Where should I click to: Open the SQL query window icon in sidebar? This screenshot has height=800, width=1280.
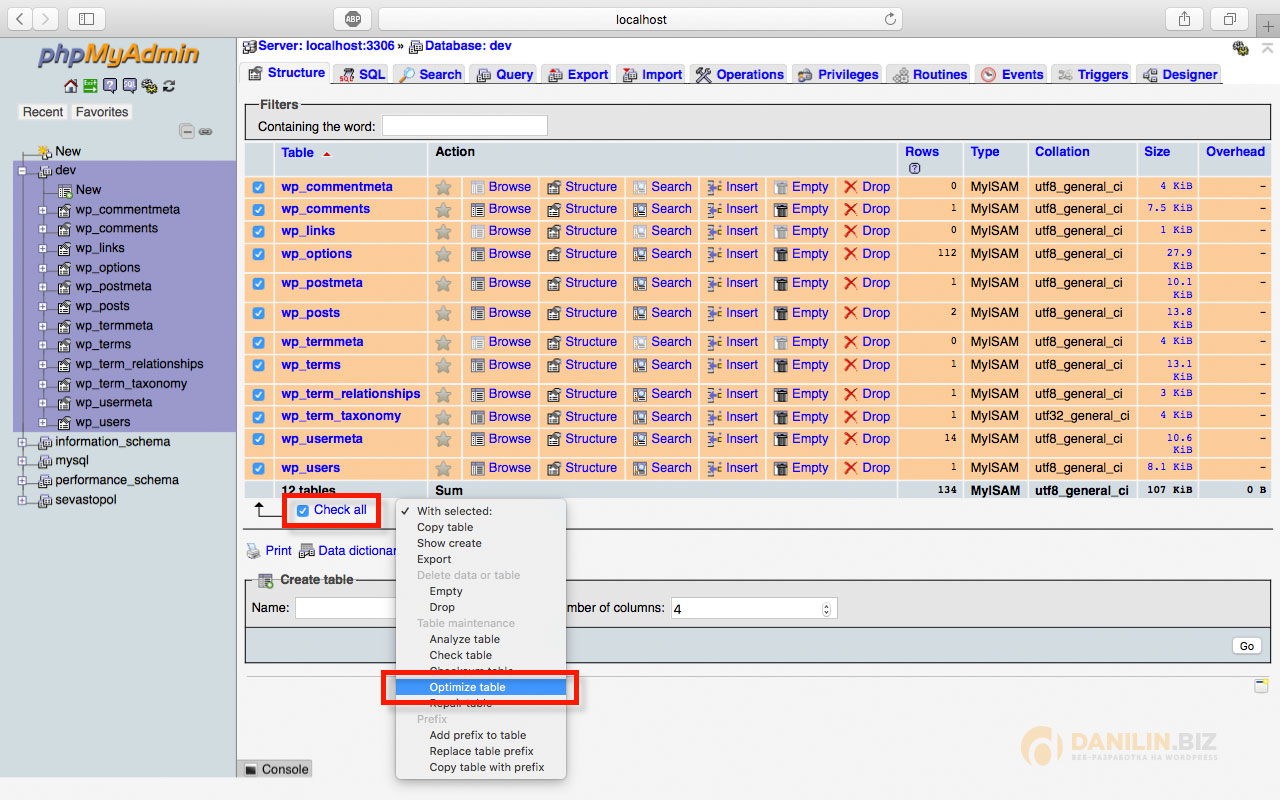129,86
